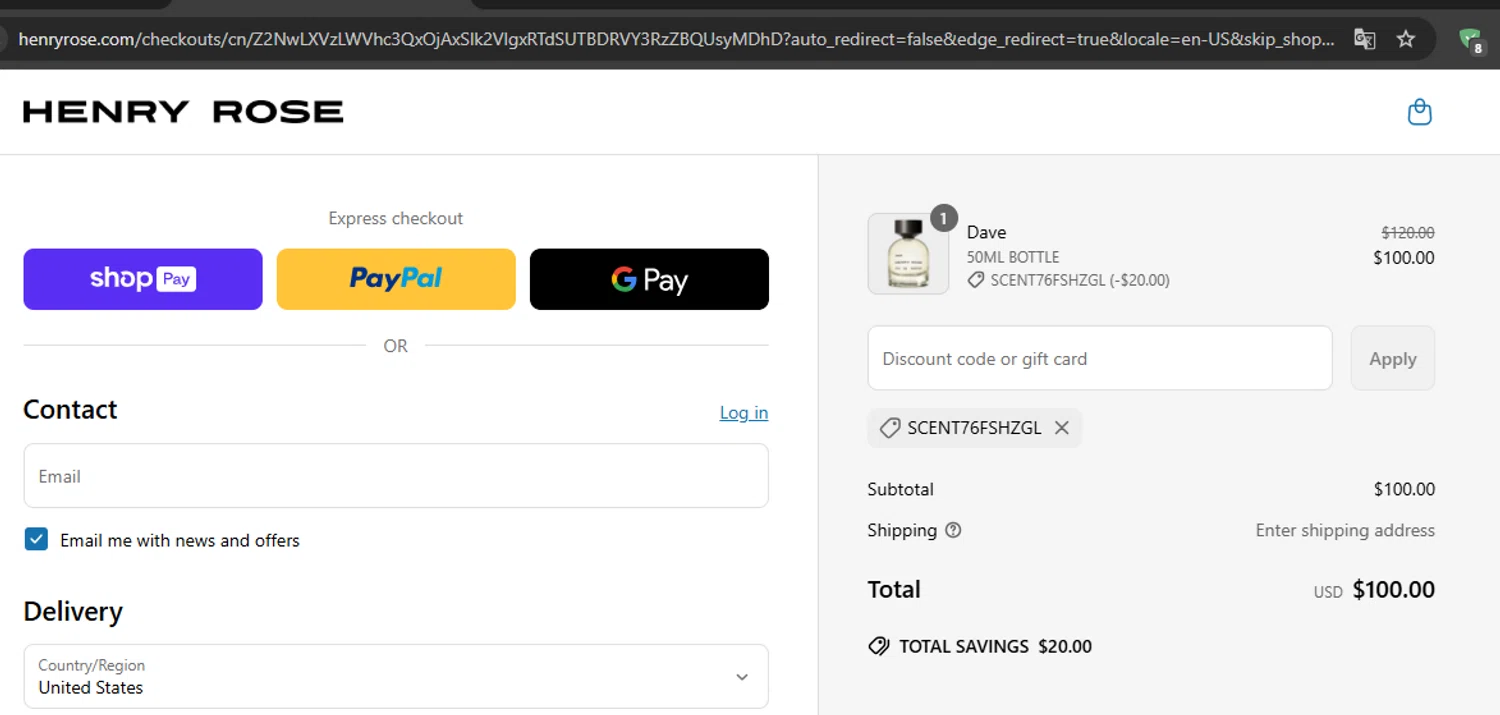The image size is (1500, 715).
Task: Choose PayPal express checkout
Action: point(396,279)
